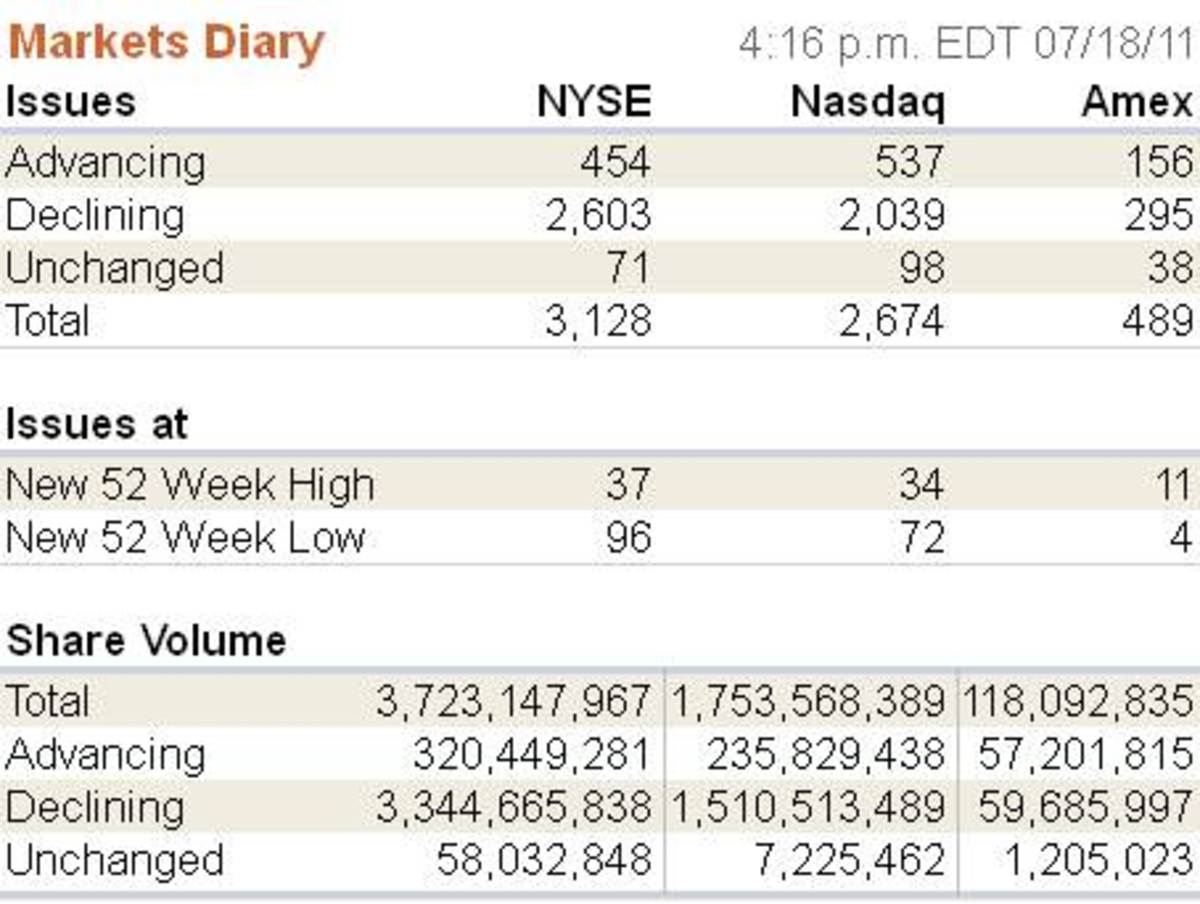Select the NYSE column header

click(x=594, y=102)
